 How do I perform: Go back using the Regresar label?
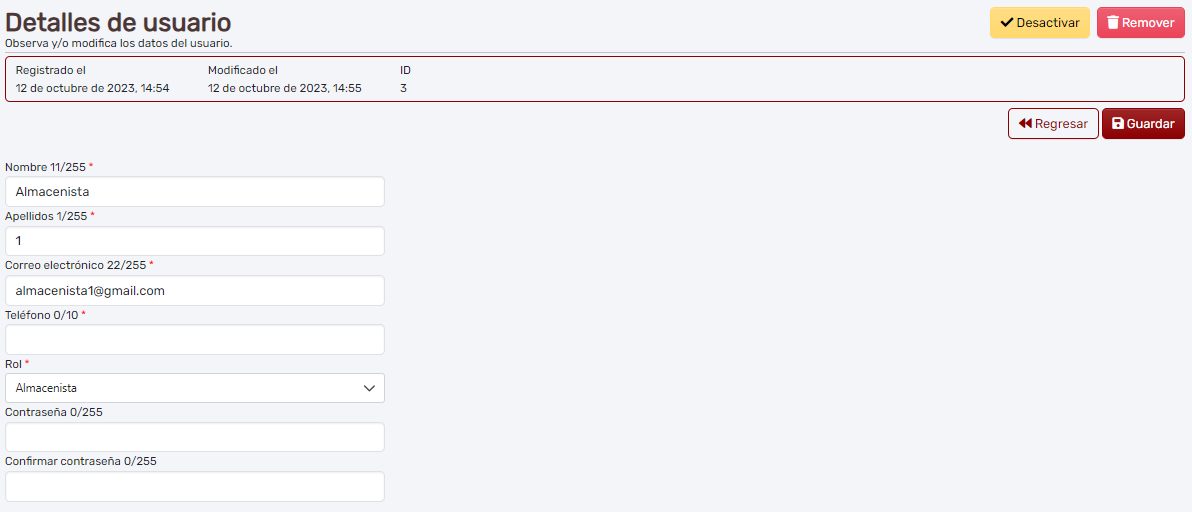click(x=1061, y=124)
